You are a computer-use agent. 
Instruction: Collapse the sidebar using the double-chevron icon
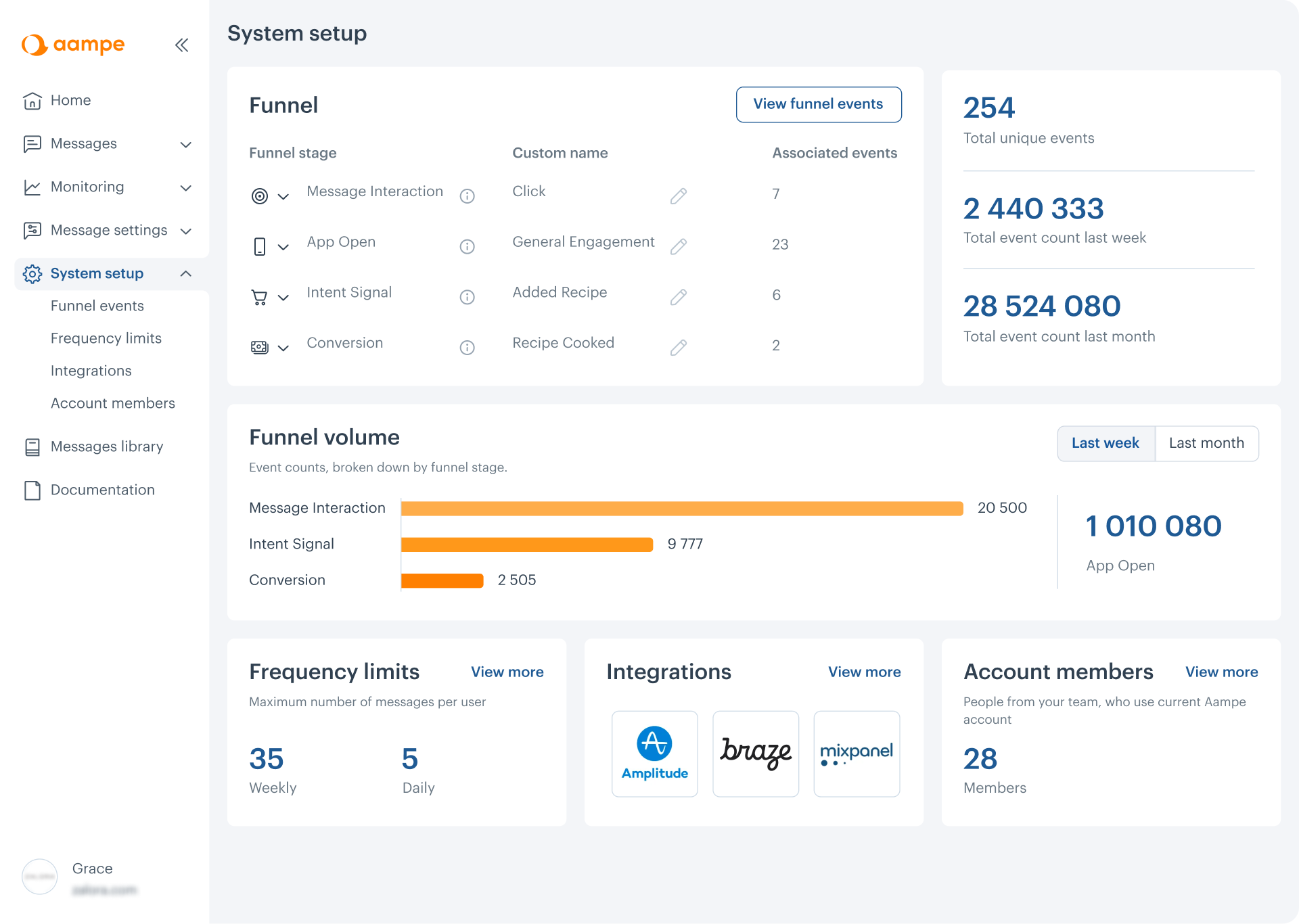pos(181,45)
